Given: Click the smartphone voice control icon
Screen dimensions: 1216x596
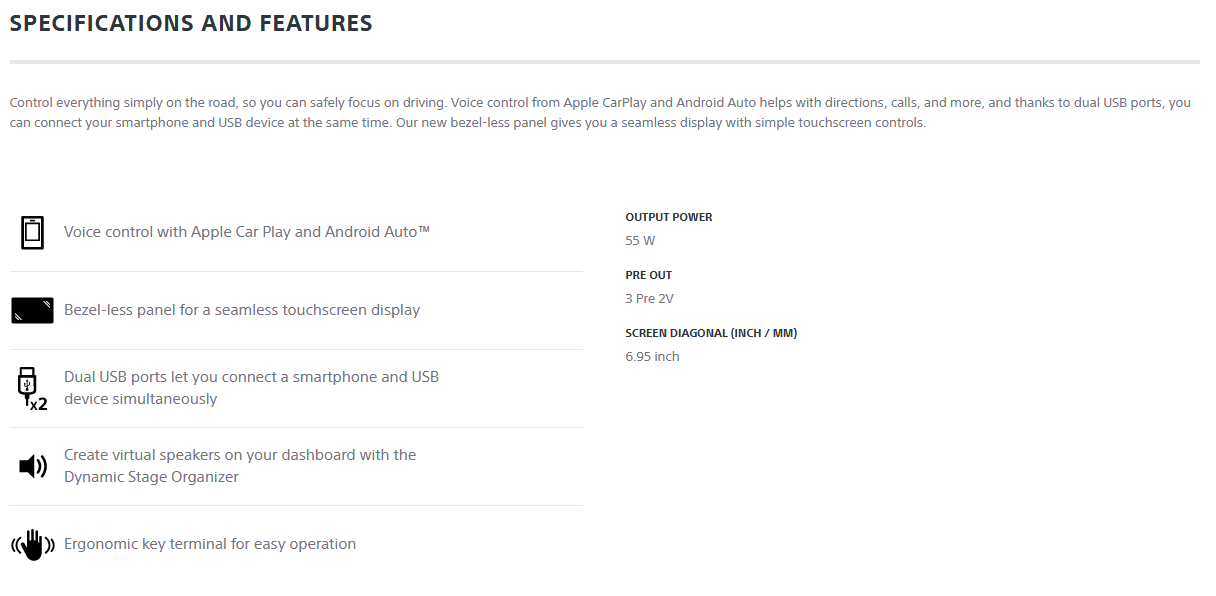Looking at the screenshot, I should click(x=32, y=232).
